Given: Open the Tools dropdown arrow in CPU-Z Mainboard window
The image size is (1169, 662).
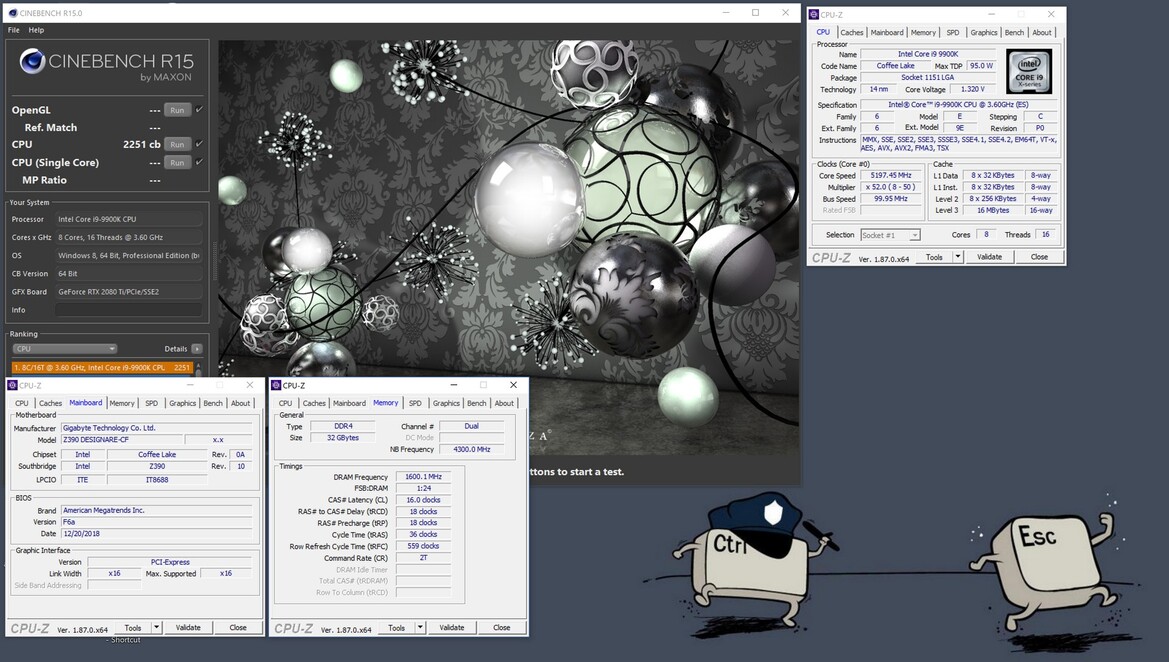Looking at the screenshot, I should pyautogui.click(x=157, y=628).
